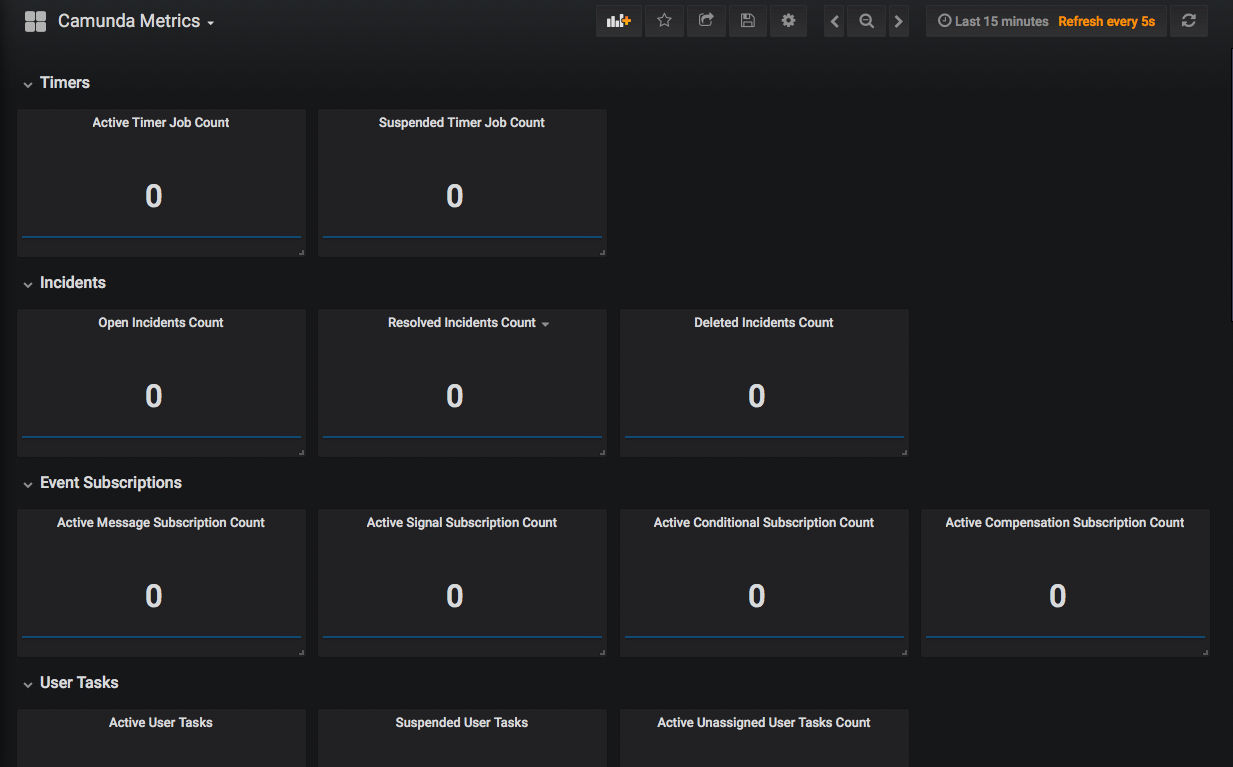This screenshot has height=767, width=1233.
Task: Refresh the dashboard now
Action: click(x=1188, y=21)
